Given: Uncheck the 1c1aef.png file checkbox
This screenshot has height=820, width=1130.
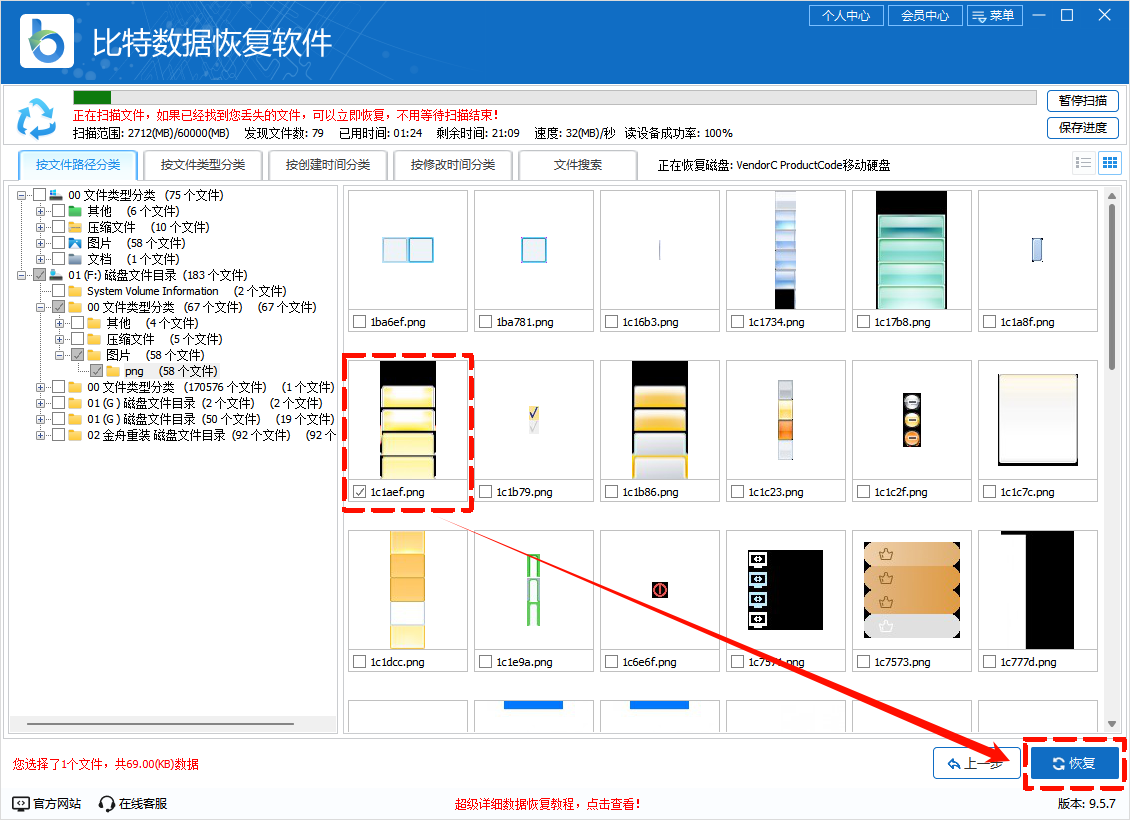Looking at the screenshot, I should (359, 492).
